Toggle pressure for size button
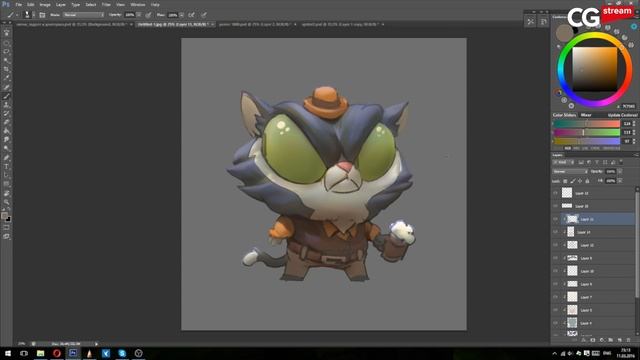The height and width of the screenshot is (360, 640). (203, 15)
